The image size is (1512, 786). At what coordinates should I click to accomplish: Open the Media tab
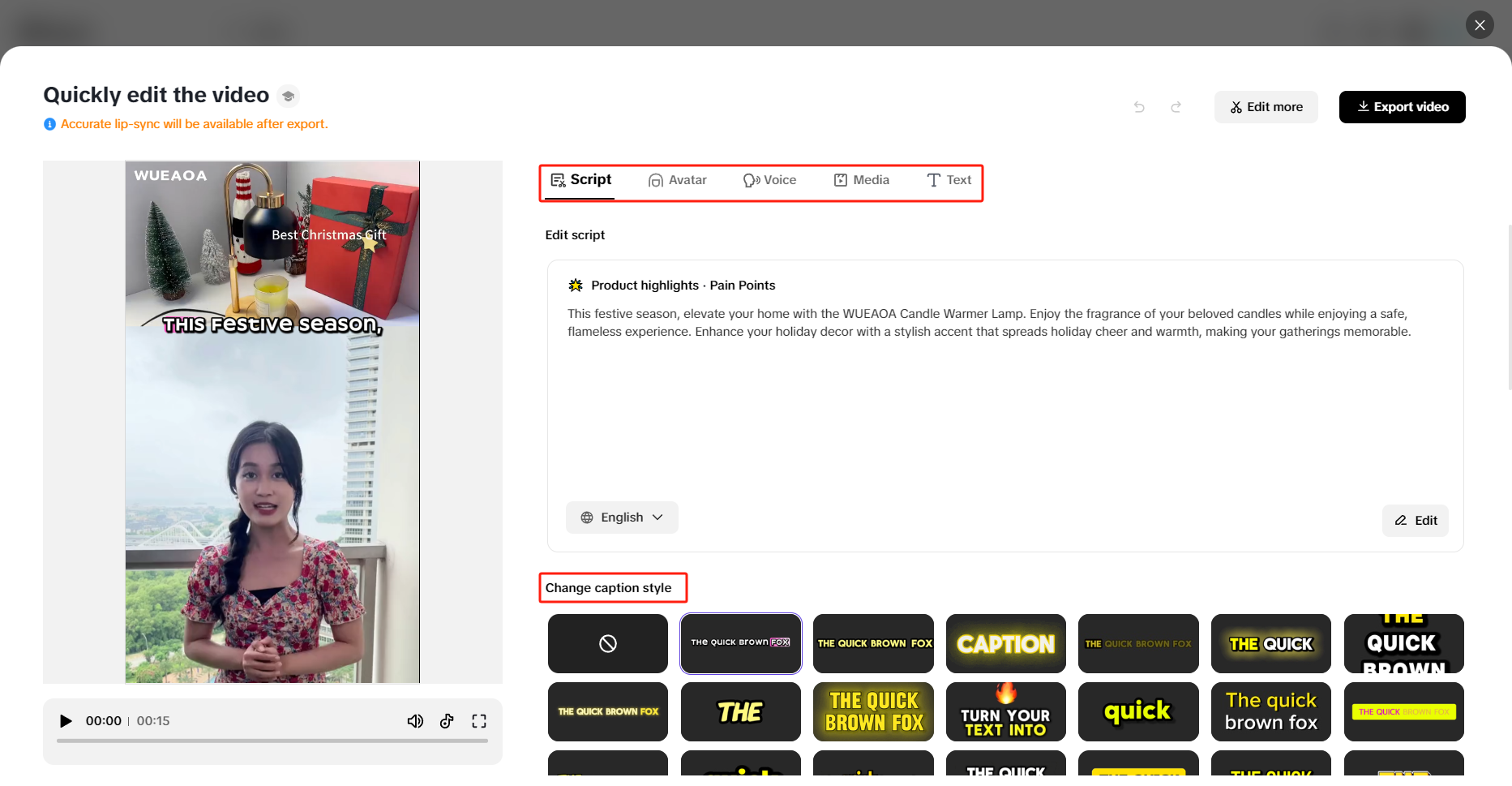pos(862,180)
